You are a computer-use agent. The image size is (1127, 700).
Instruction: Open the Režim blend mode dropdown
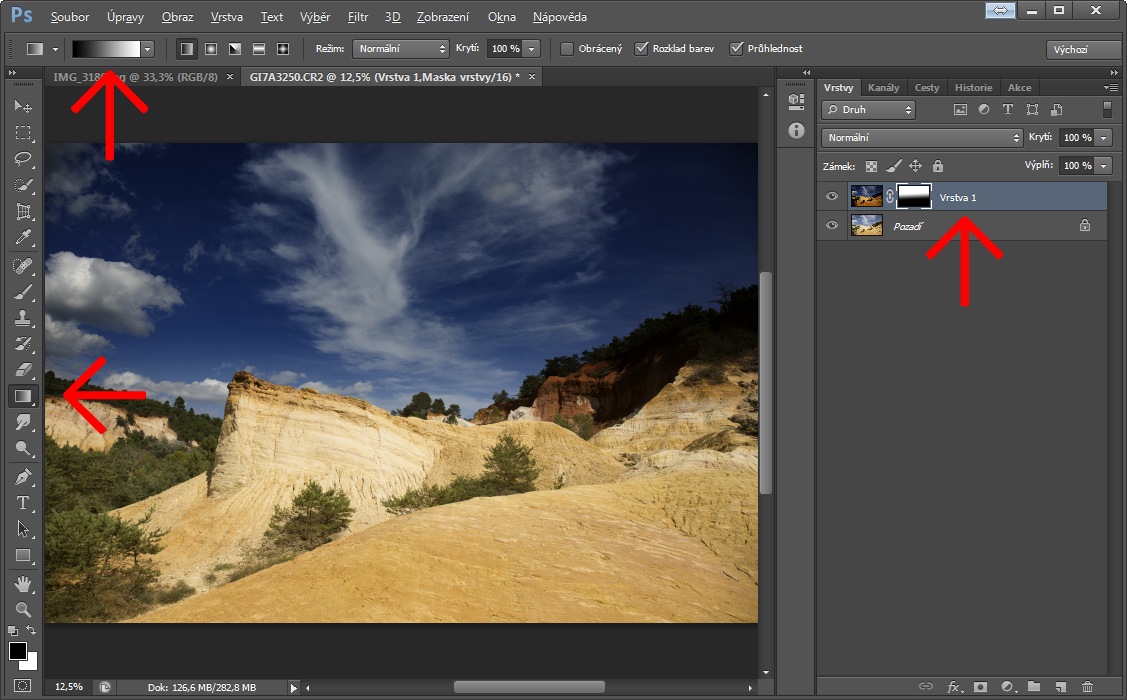click(401, 49)
